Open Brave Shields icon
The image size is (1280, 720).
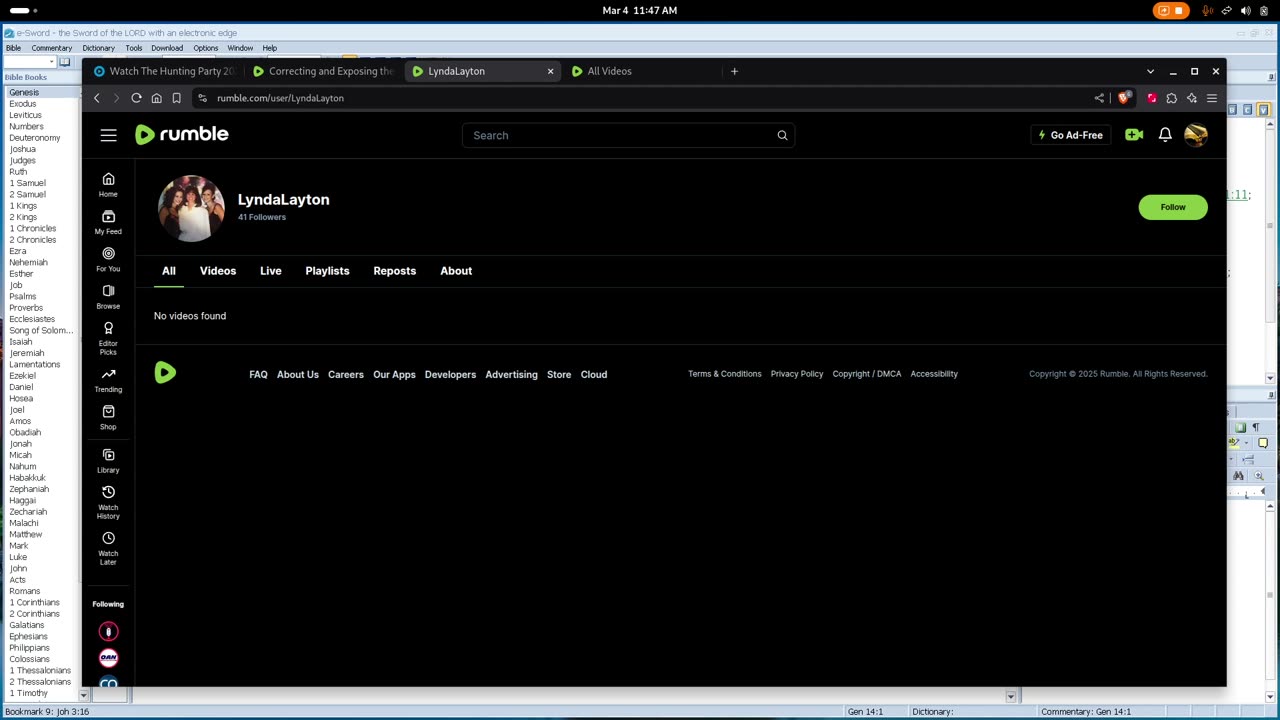1124,98
